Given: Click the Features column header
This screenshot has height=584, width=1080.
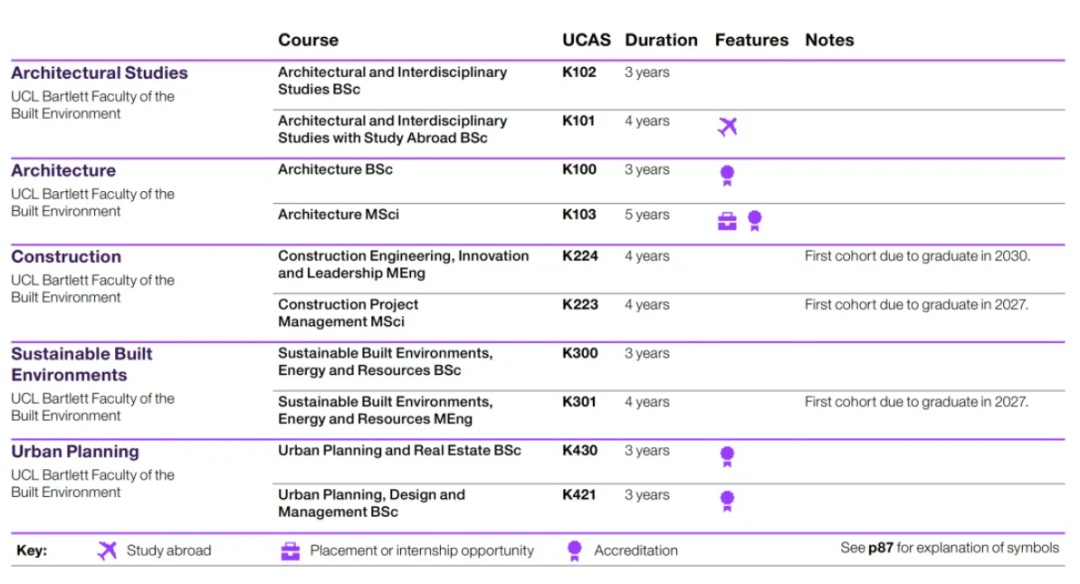Looking at the screenshot, I should [751, 40].
